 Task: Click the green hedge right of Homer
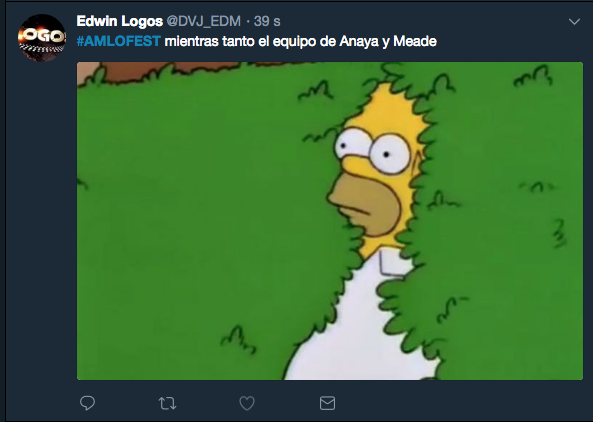(503, 227)
